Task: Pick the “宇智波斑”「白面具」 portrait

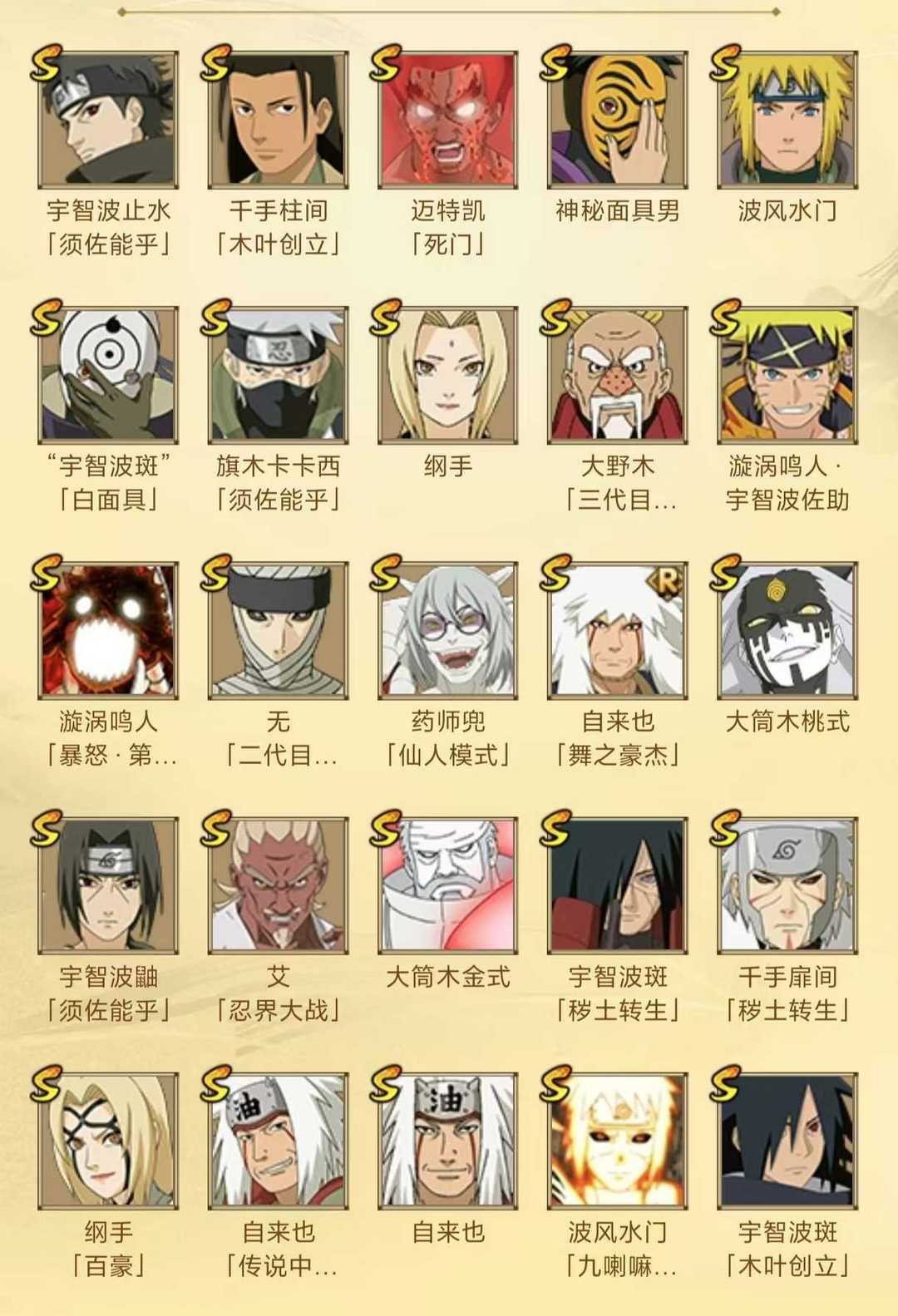Action: 108,375
